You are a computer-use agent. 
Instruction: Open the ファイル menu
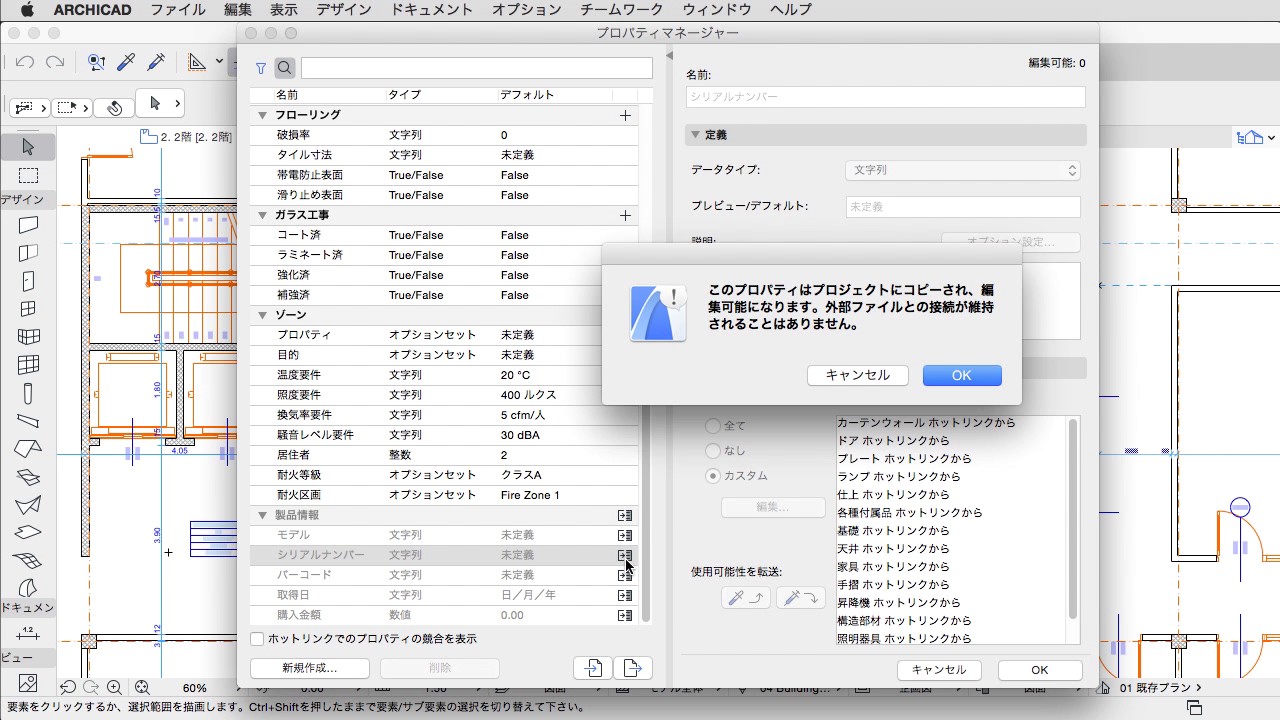pos(178,10)
